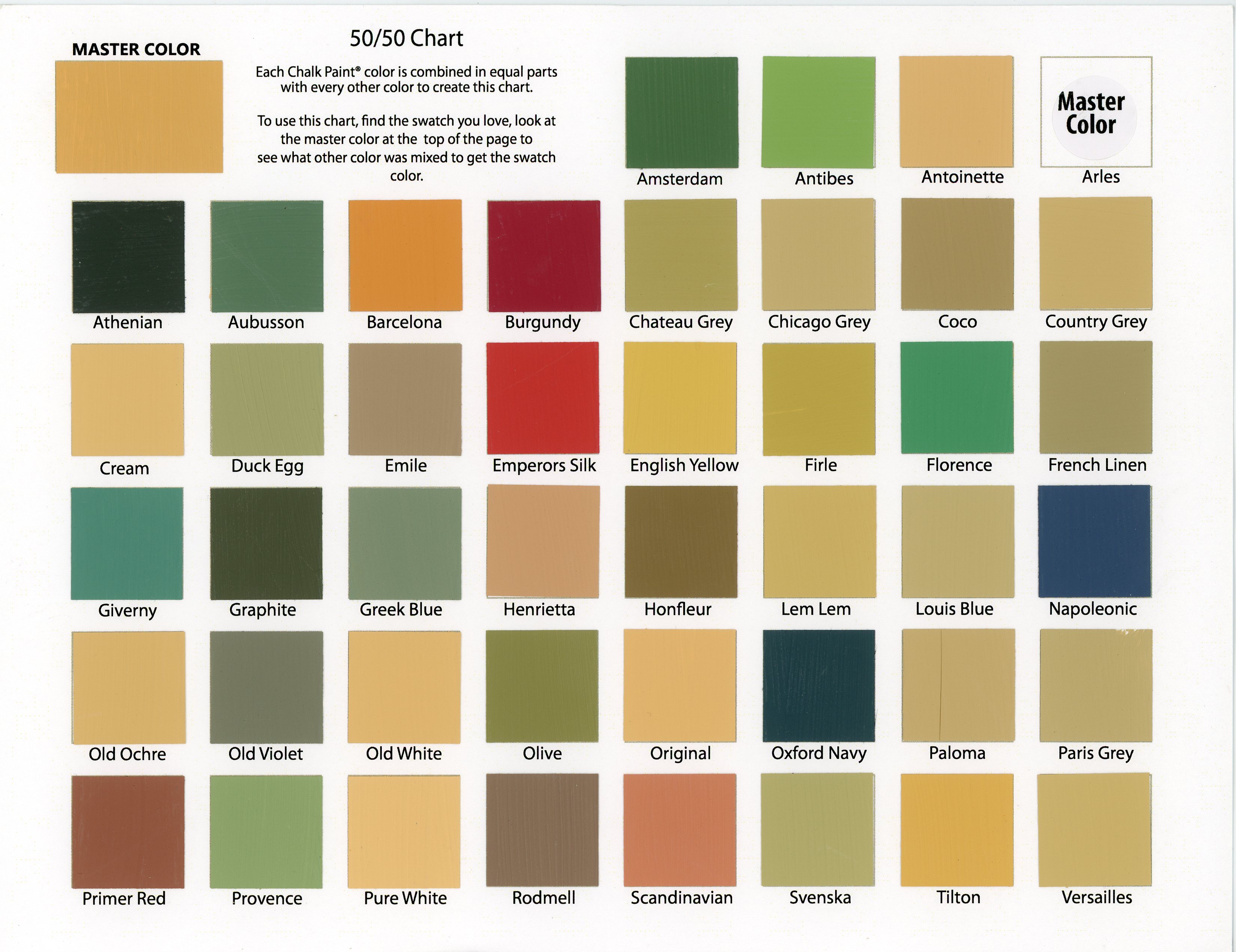This screenshot has height=952, width=1236.
Task: Choose the brown Honfleur swatch
Action: [681, 542]
